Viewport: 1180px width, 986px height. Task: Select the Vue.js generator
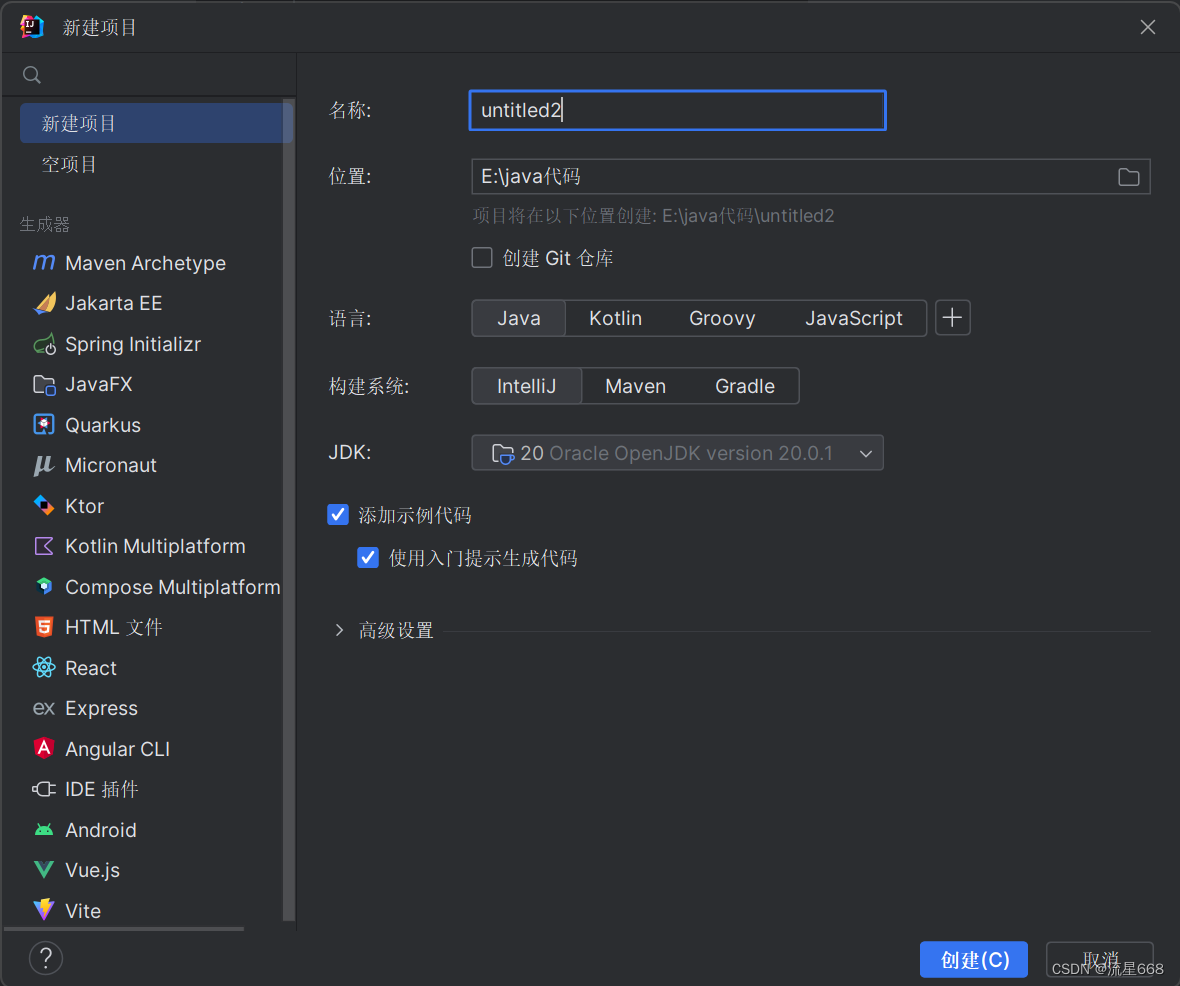91,870
